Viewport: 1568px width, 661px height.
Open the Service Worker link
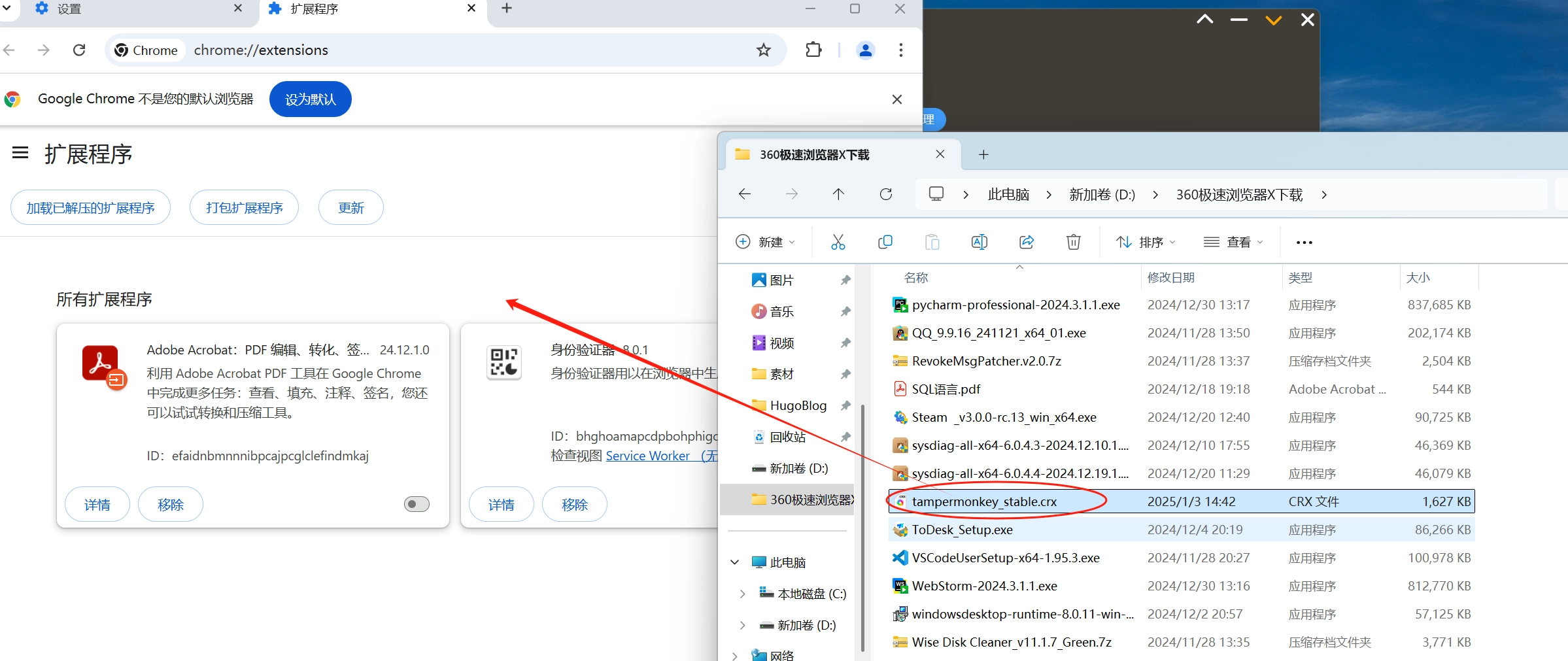(661, 456)
